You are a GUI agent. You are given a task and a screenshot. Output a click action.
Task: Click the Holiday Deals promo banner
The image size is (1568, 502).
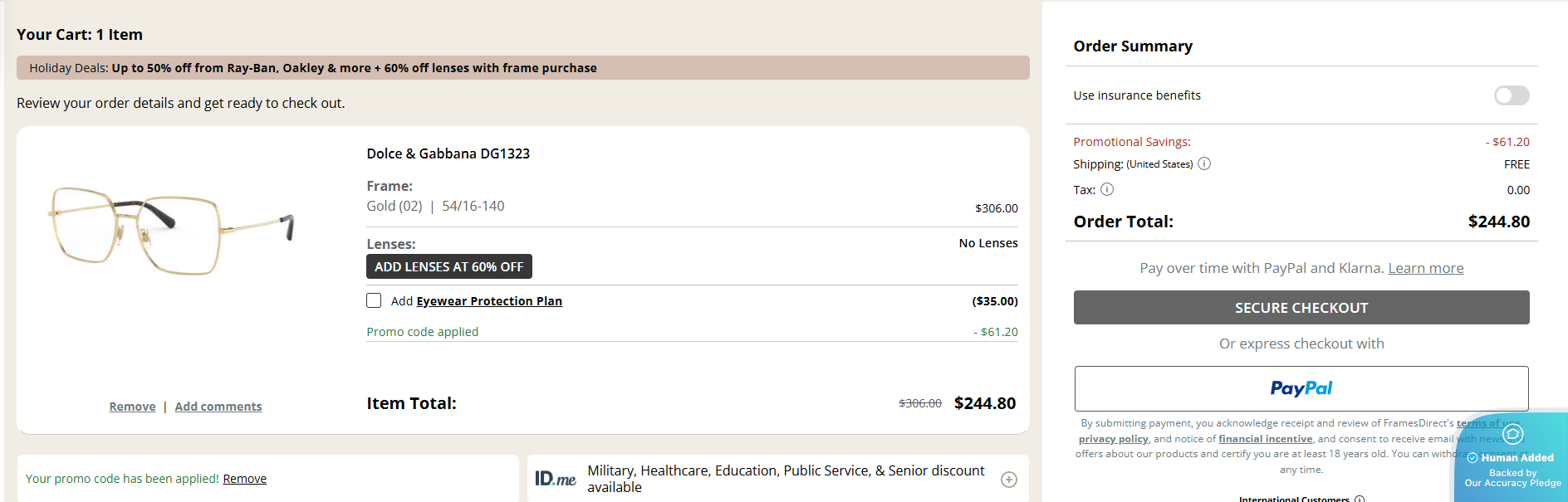coord(522,68)
